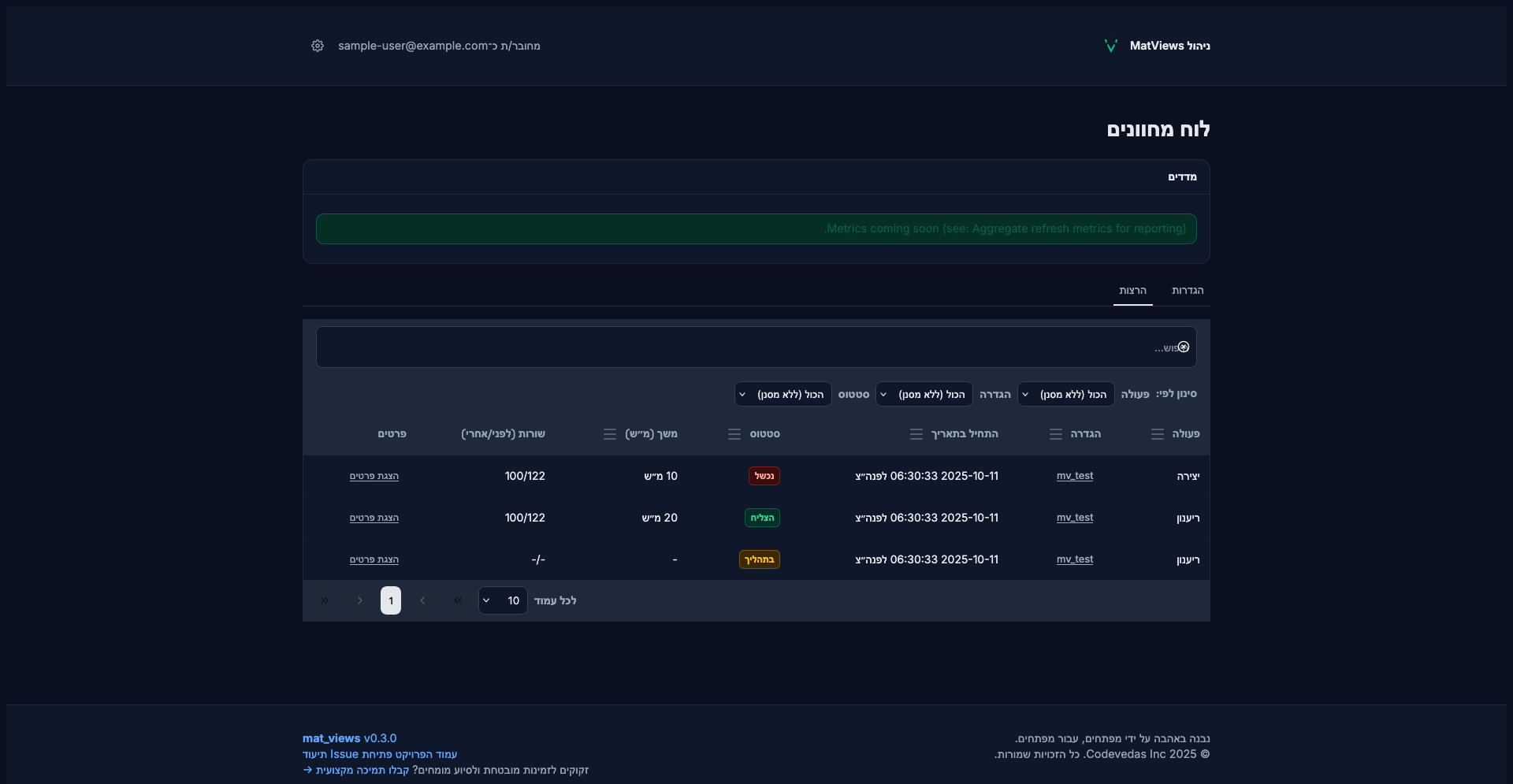Click sort icon beside הגדרה column header
Screen dimensions: 1513x784
coord(1055,434)
